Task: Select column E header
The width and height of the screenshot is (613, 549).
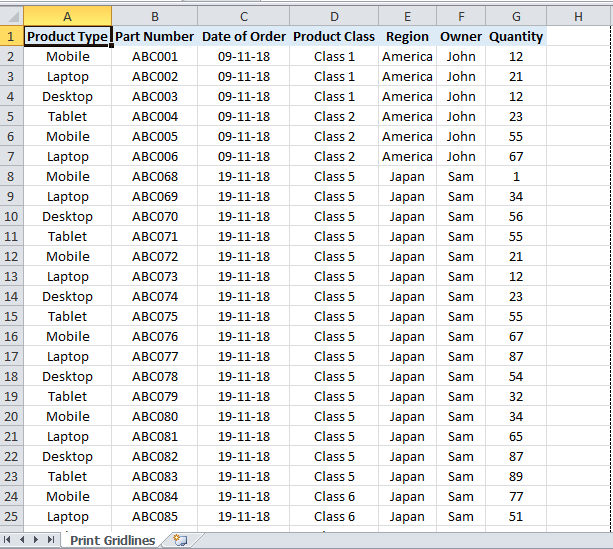Action: pyautogui.click(x=407, y=16)
